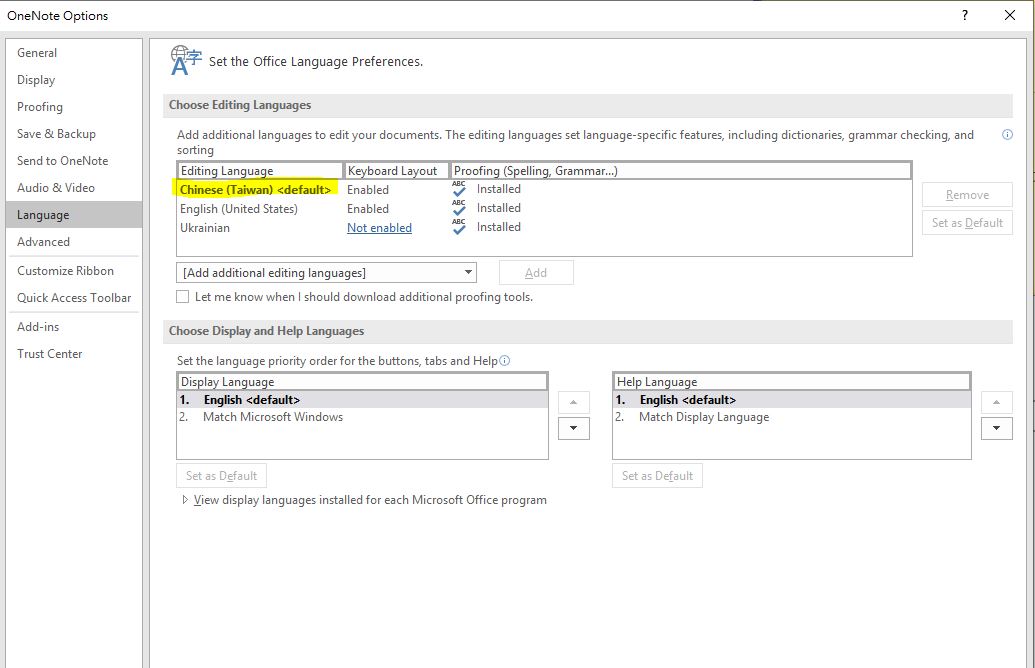Move help language down with the arrow
This screenshot has height=668, width=1035.
pos(997,428)
